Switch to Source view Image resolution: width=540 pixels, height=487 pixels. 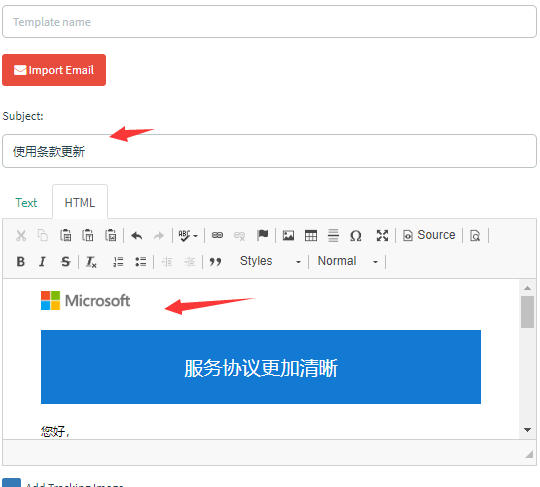click(x=429, y=235)
